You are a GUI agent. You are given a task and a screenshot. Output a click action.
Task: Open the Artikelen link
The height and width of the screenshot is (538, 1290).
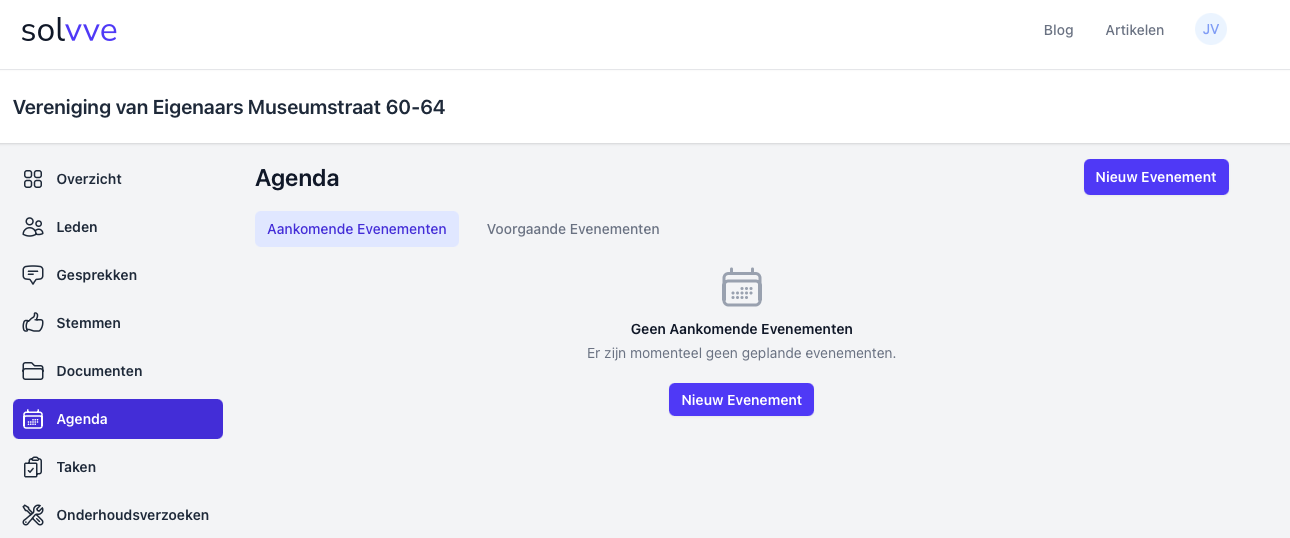tap(1134, 30)
